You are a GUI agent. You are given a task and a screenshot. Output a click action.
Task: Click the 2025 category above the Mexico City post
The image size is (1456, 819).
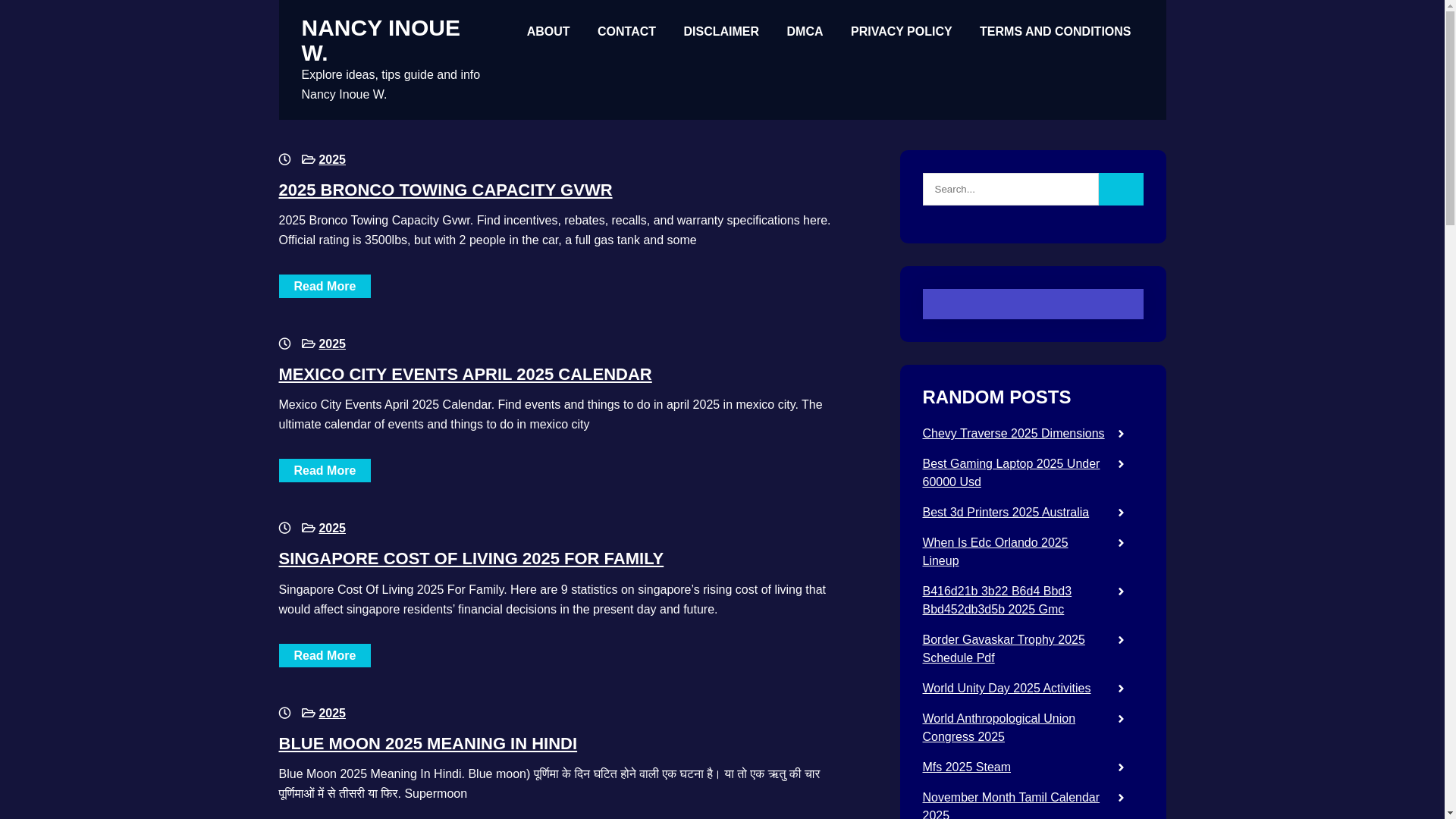(x=332, y=344)
